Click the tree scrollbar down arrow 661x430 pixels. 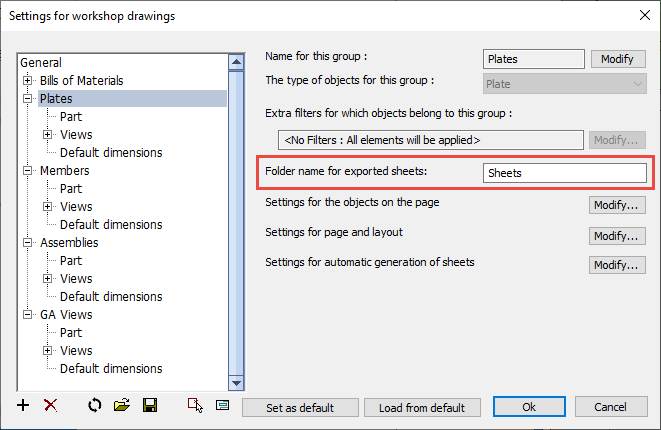point(236,382)
